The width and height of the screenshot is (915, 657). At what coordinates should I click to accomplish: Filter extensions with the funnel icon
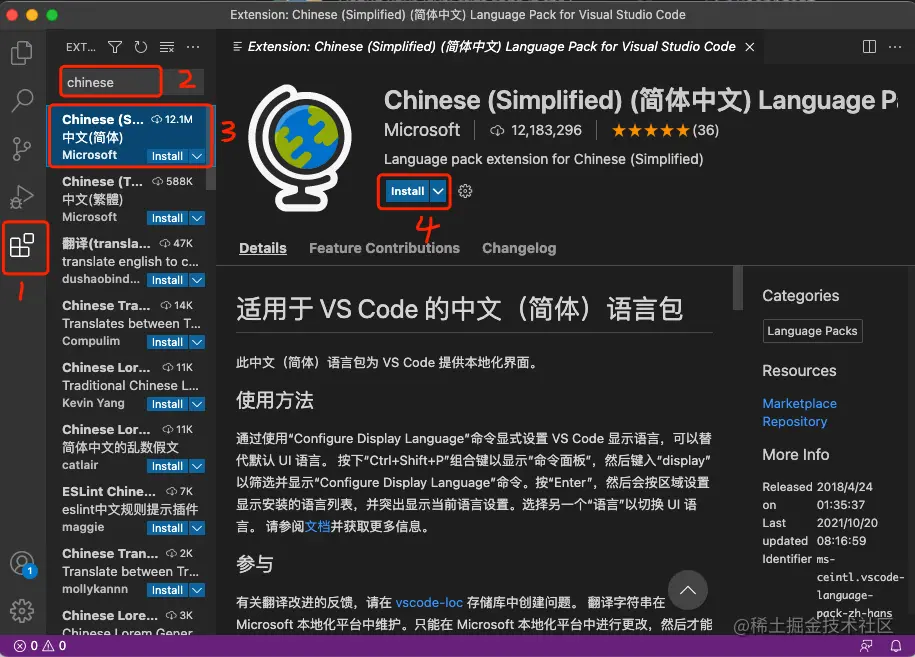(x=115, y=47)
